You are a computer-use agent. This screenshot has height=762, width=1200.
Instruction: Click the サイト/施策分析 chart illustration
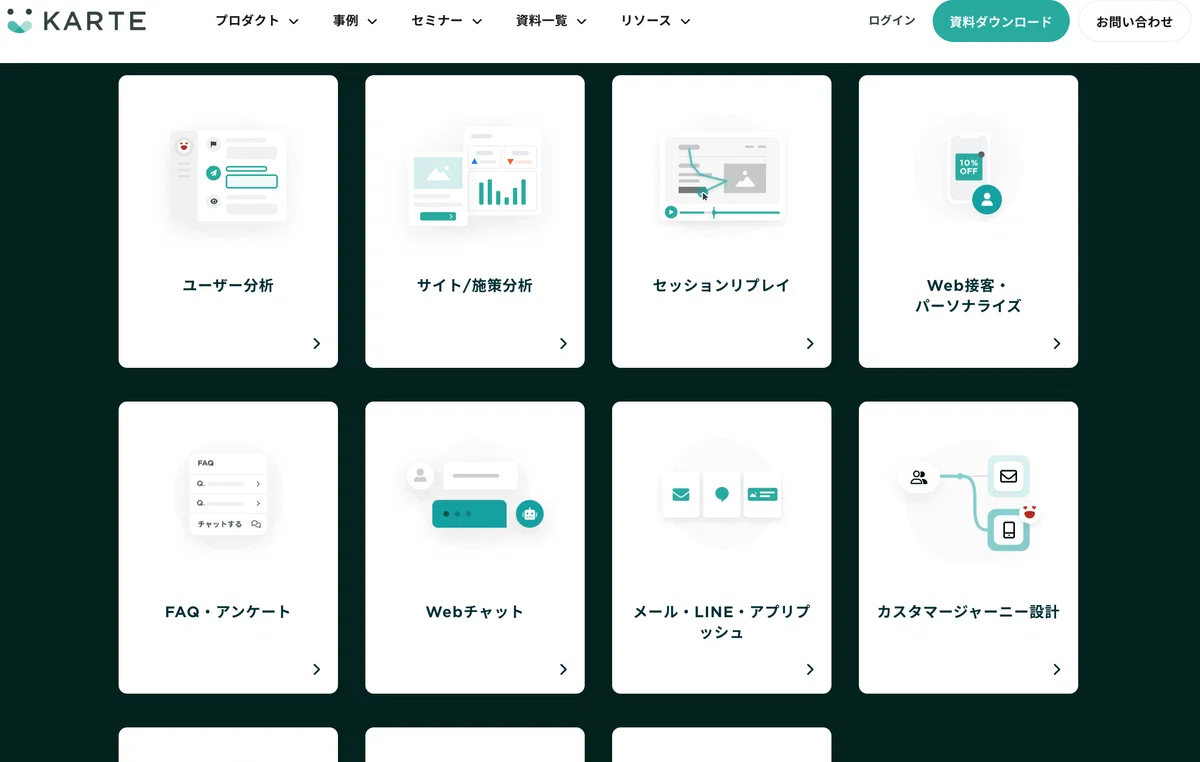[474, 176]
